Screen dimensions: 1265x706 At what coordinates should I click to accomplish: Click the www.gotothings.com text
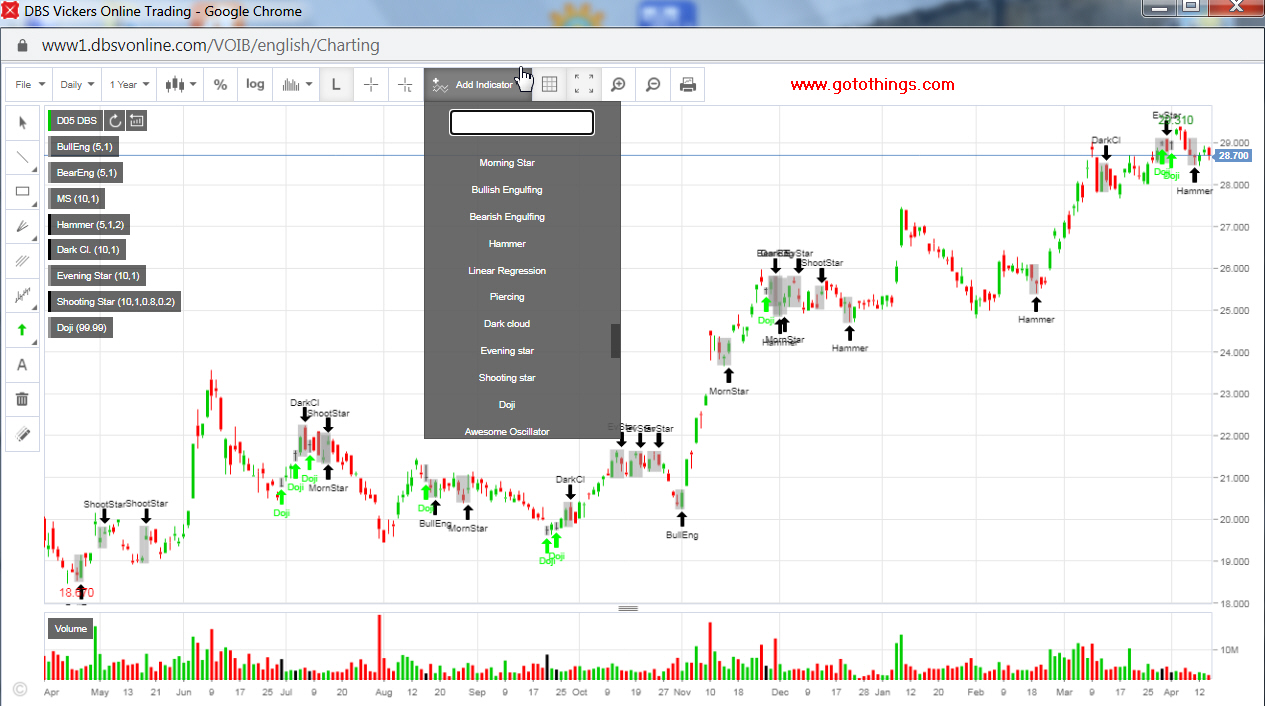point(872,85)
